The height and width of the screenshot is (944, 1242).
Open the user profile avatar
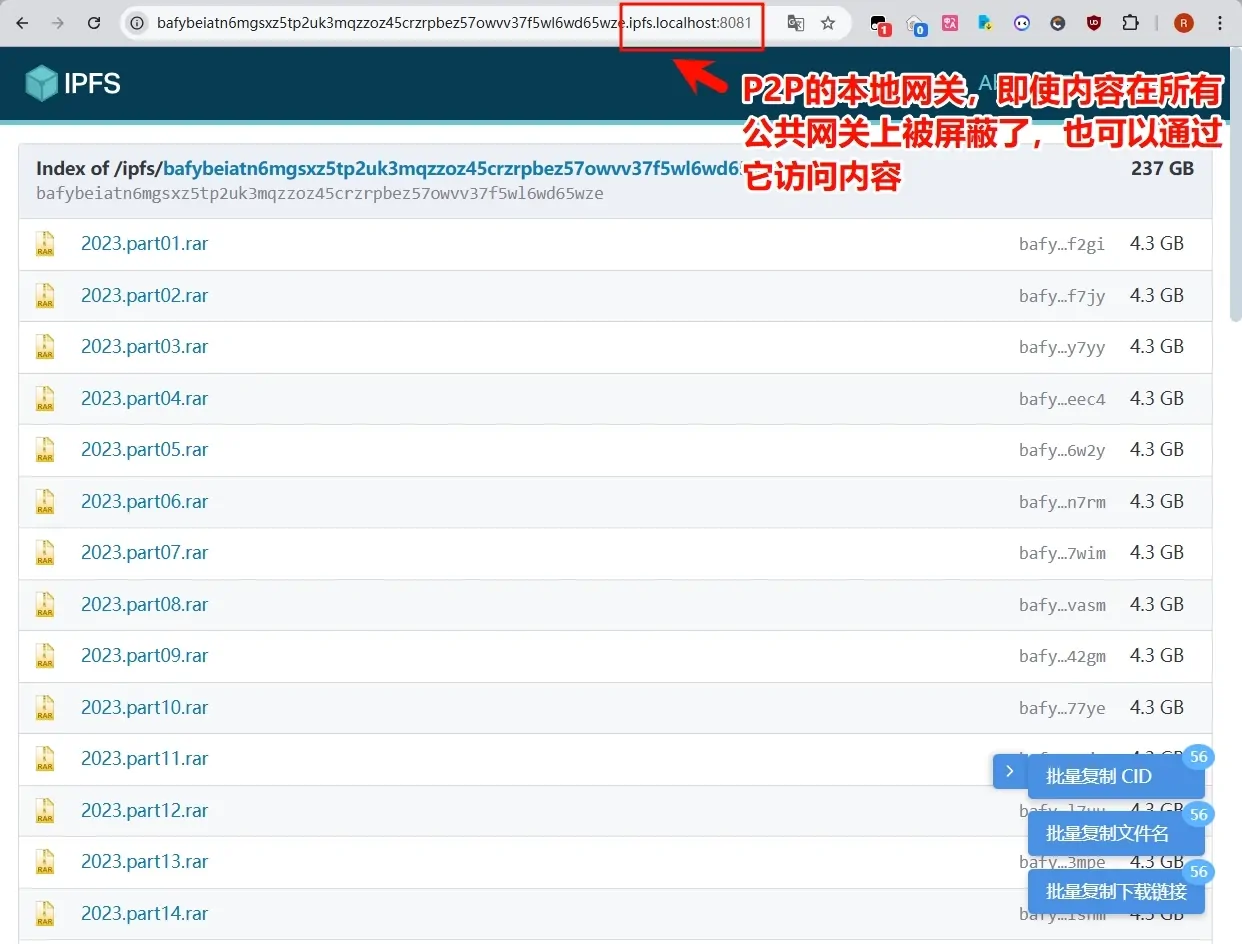click(x=1184, y=23)
